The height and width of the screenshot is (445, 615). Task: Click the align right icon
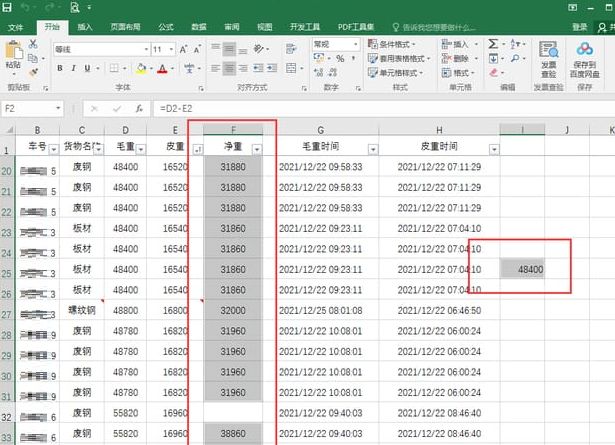[243, 68]
